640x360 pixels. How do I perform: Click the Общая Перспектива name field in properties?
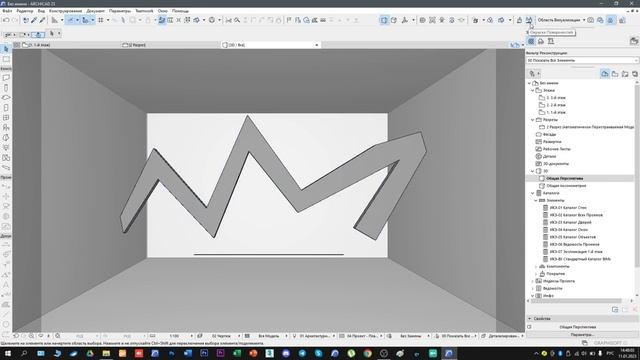(578, 327)
